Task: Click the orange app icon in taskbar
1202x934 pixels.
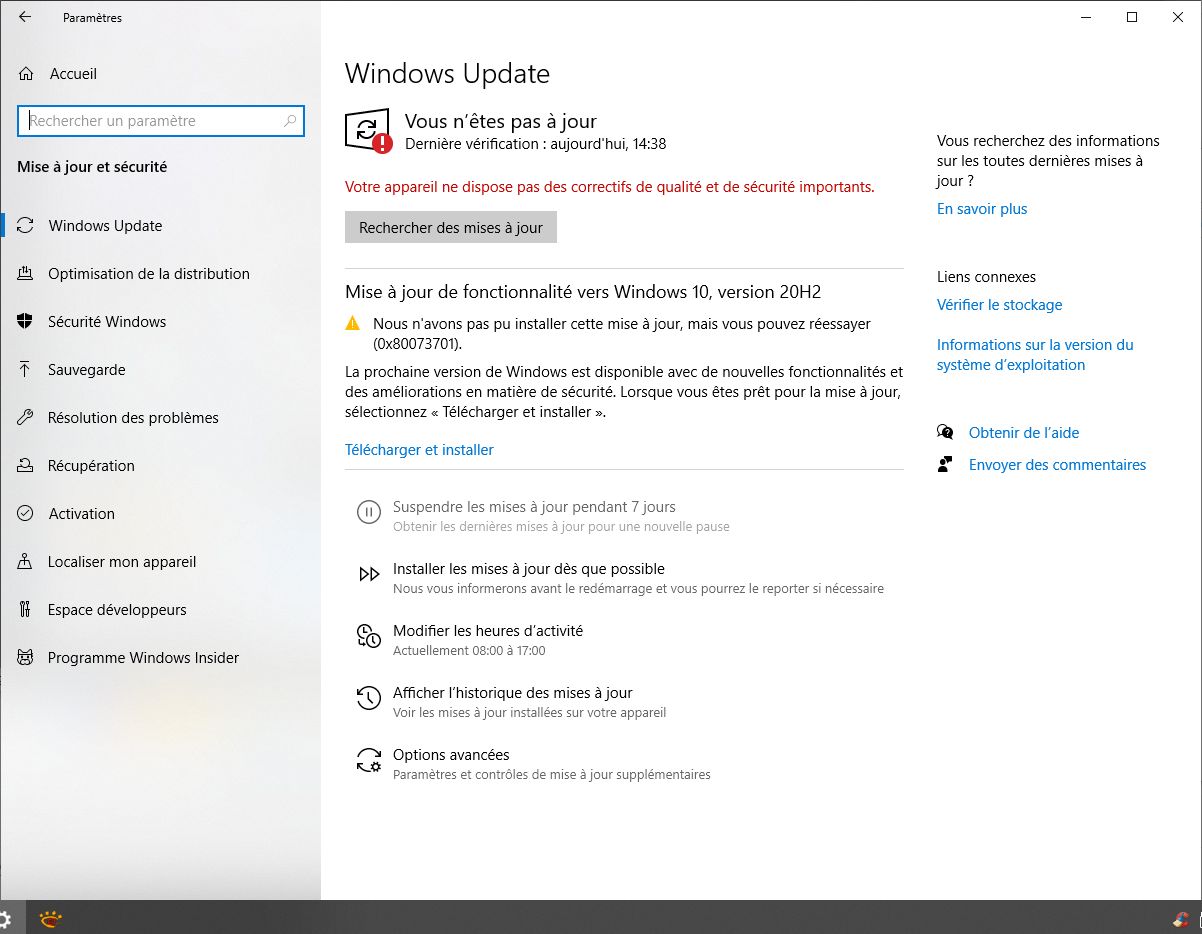Action: pyautogui.click(x=50, y=918)
